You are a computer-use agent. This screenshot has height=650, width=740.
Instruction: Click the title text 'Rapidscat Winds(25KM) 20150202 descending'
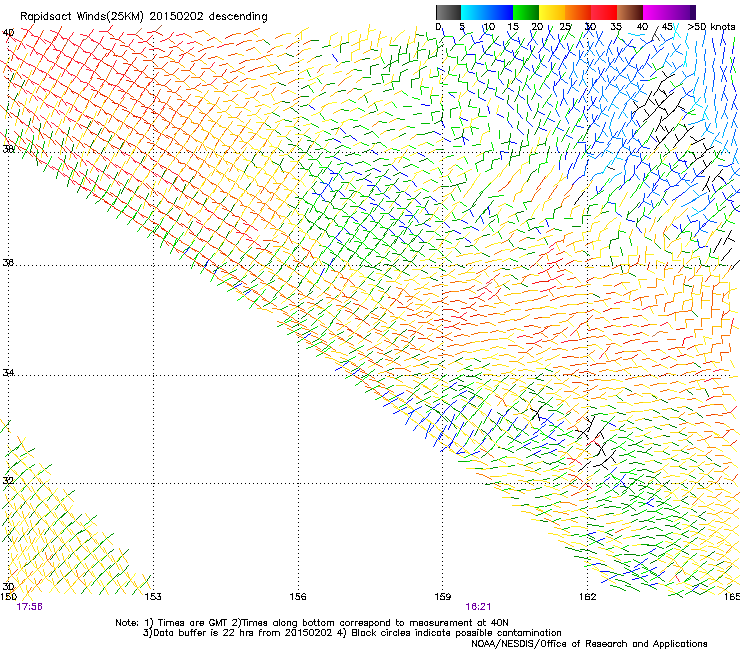click(x=143, y=17)
